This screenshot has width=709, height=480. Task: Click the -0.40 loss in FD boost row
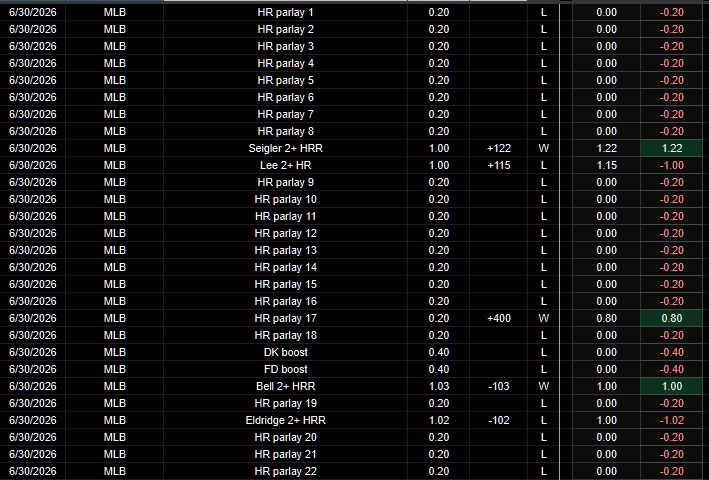point(671,369)
